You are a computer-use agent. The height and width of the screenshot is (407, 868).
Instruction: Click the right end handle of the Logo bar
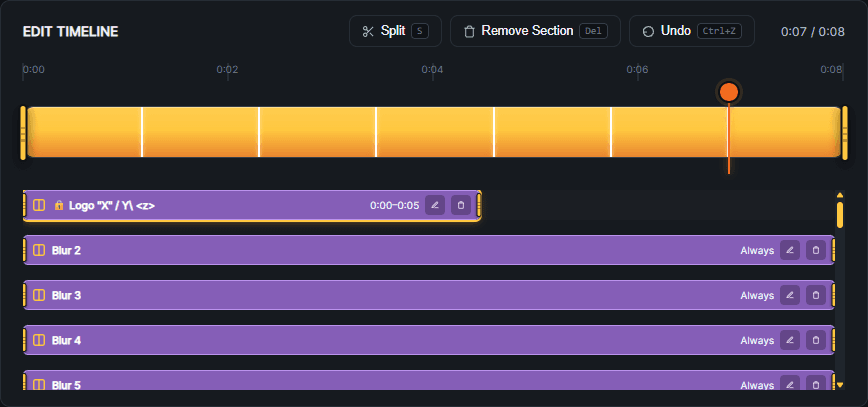(x=479, y=205)
